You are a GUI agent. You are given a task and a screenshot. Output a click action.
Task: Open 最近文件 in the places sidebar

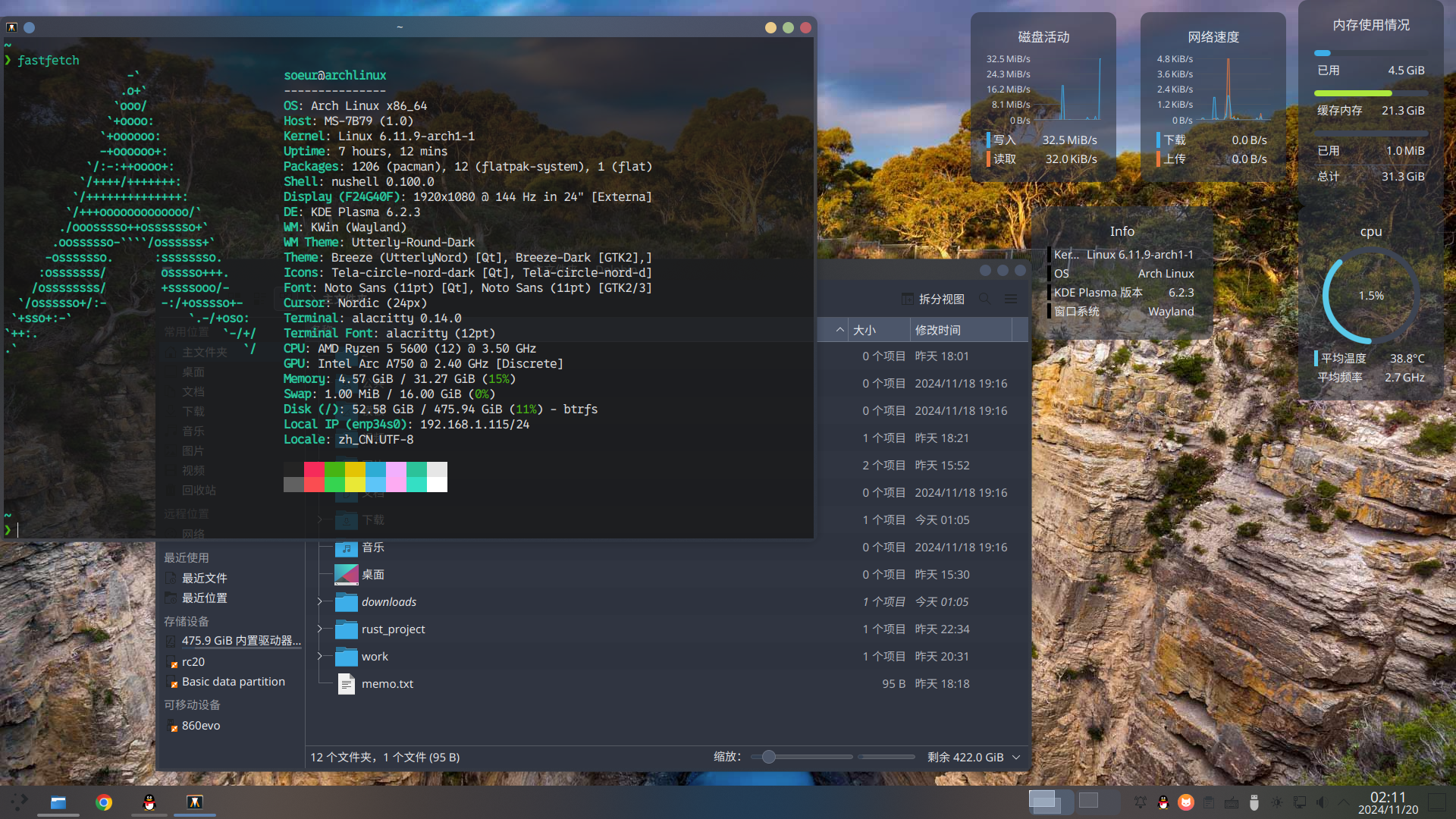click(204, 578)
